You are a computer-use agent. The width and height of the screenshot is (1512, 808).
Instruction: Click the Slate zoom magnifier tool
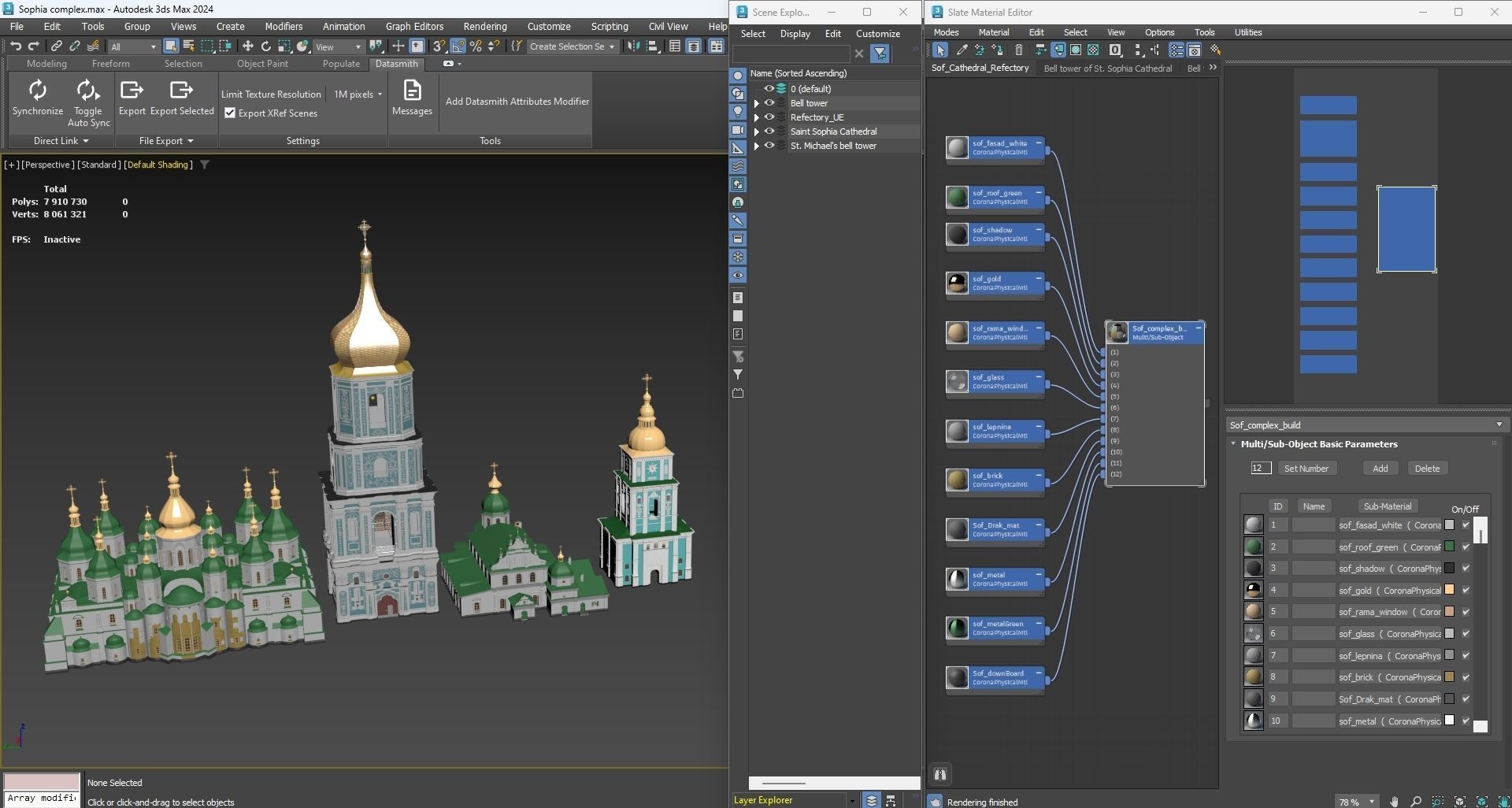tap(1416, 802)
